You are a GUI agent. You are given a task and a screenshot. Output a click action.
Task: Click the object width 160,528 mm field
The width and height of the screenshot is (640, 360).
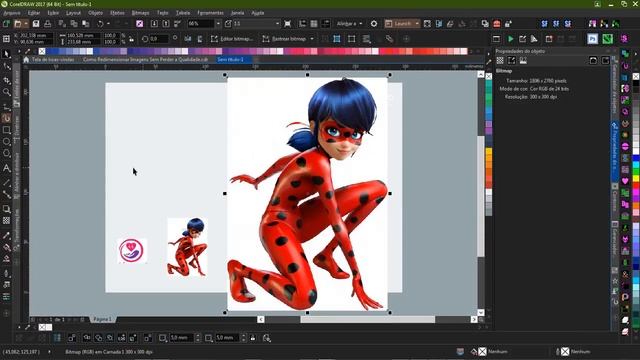83,36
